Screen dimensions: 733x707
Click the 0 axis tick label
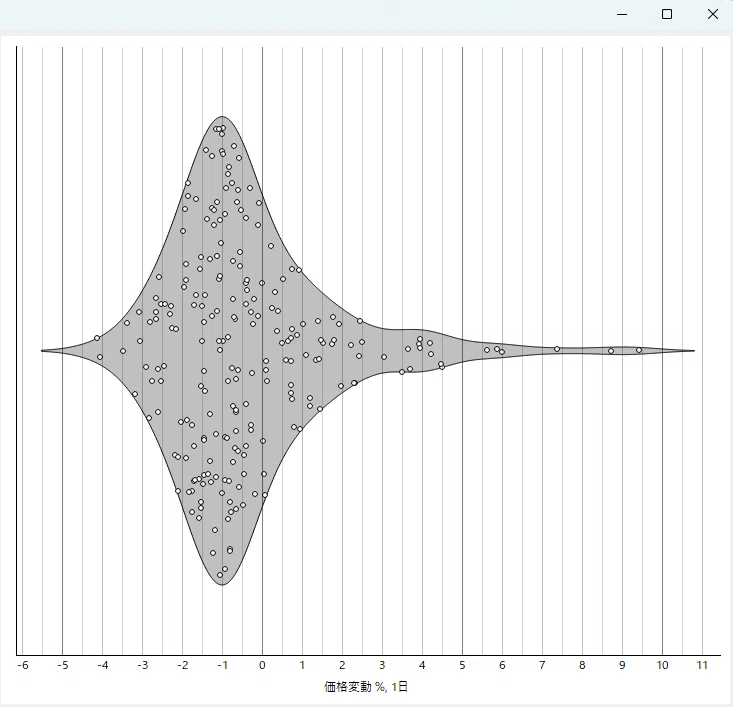point(262,665)
